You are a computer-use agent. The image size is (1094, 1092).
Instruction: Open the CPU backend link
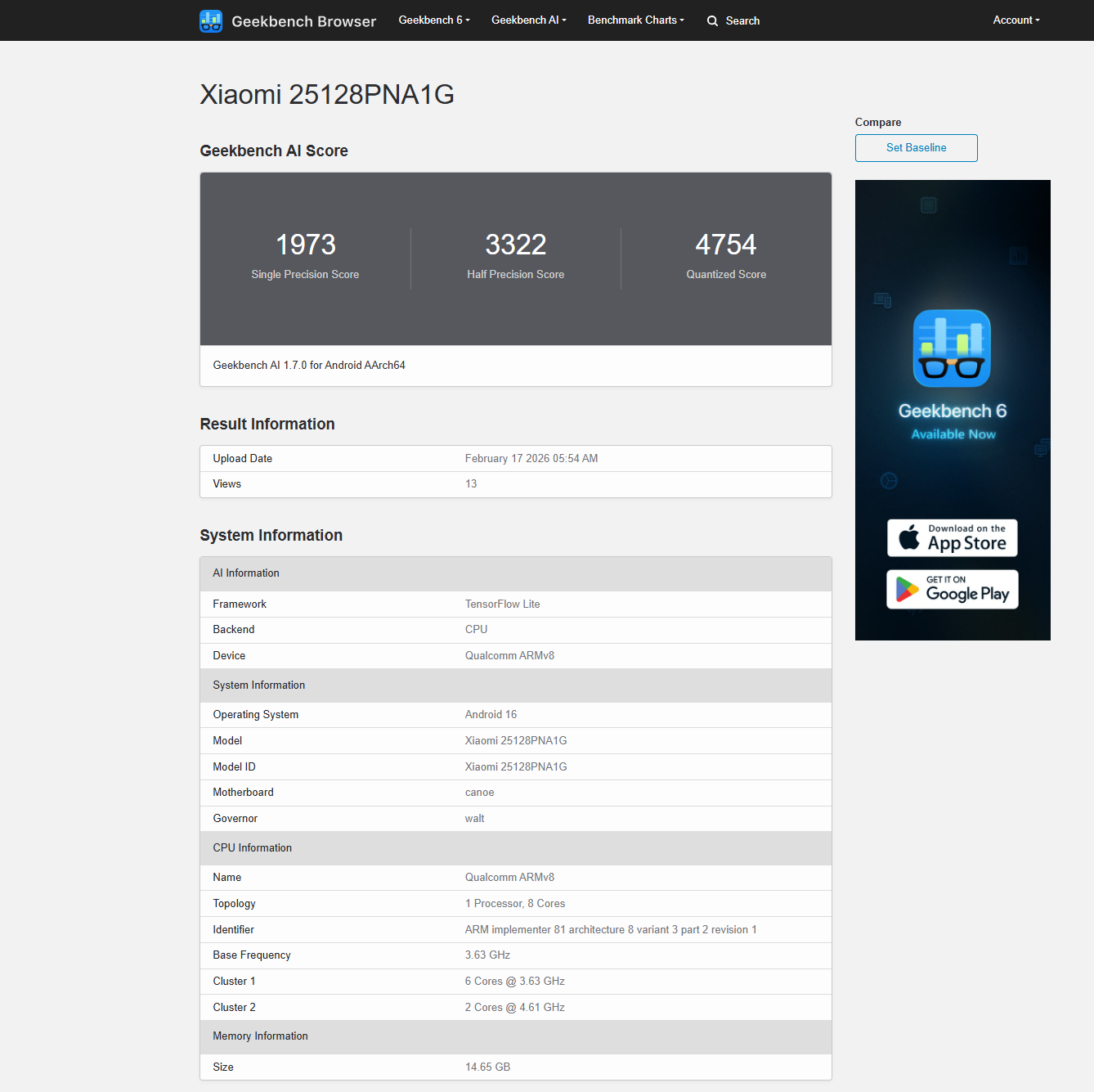pos(476,629)
